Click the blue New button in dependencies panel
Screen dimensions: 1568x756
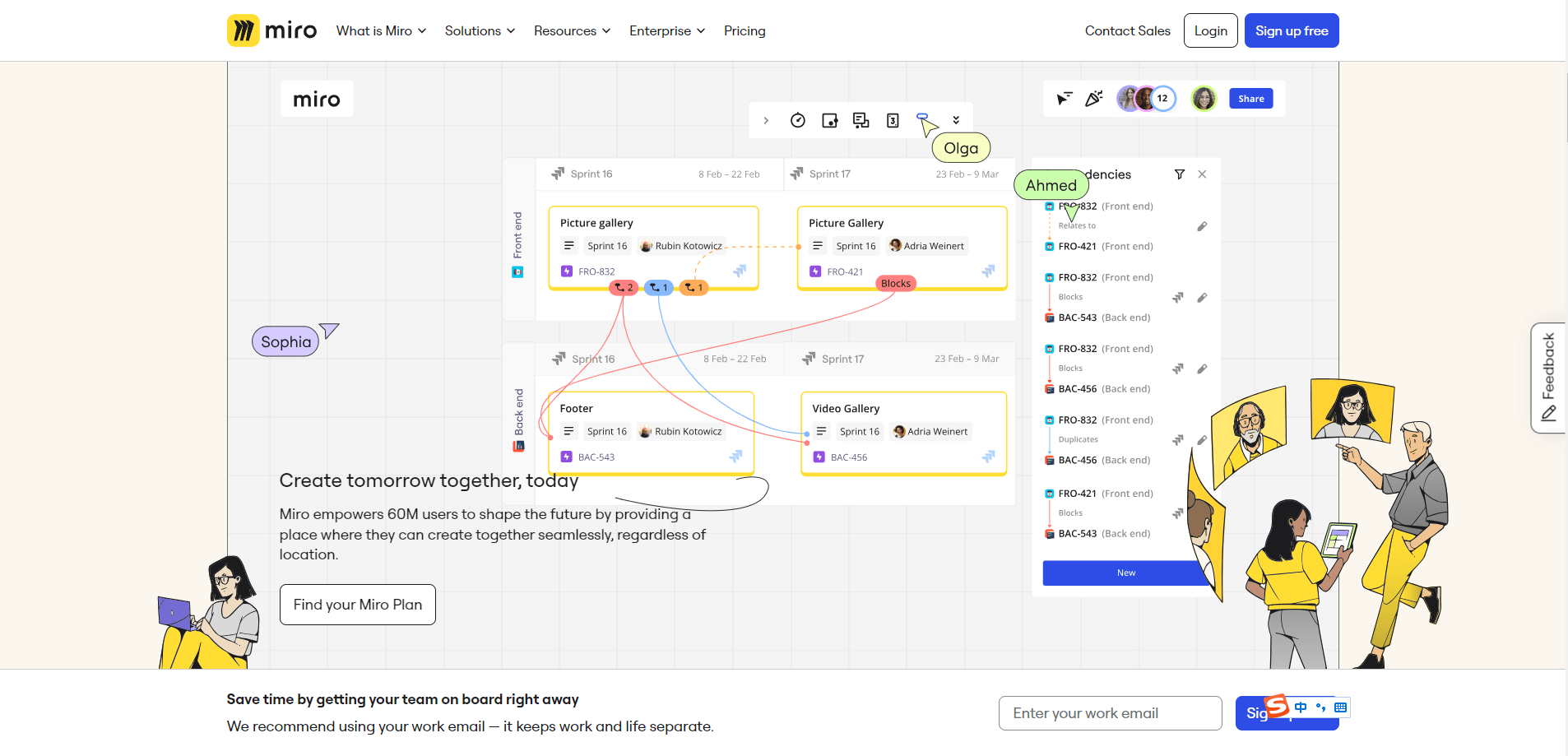tap(1125, 573)
